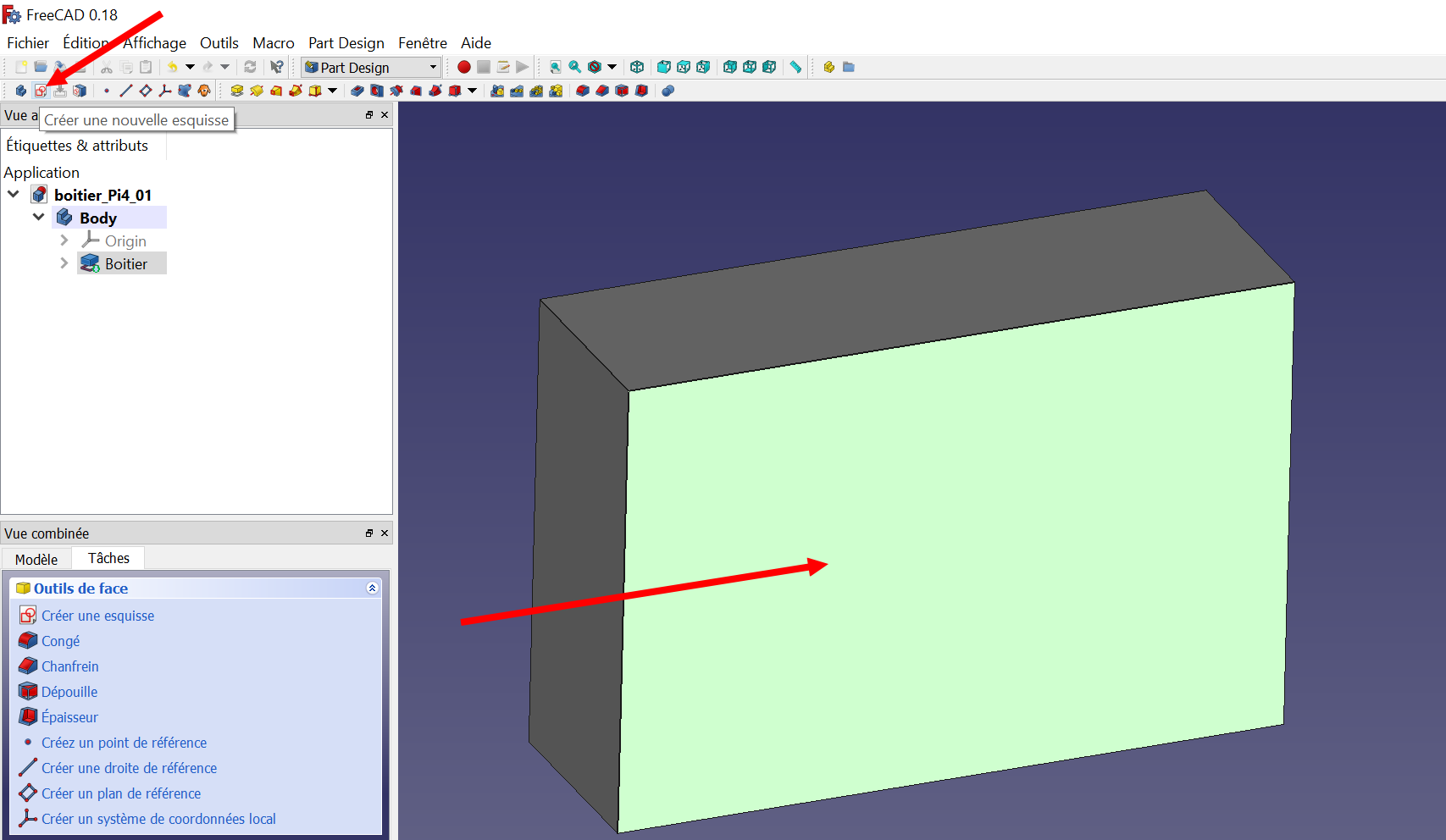Screen dimensions: 1446x840
Task: Open the Outils menu
Action: [x=219, y=42]
